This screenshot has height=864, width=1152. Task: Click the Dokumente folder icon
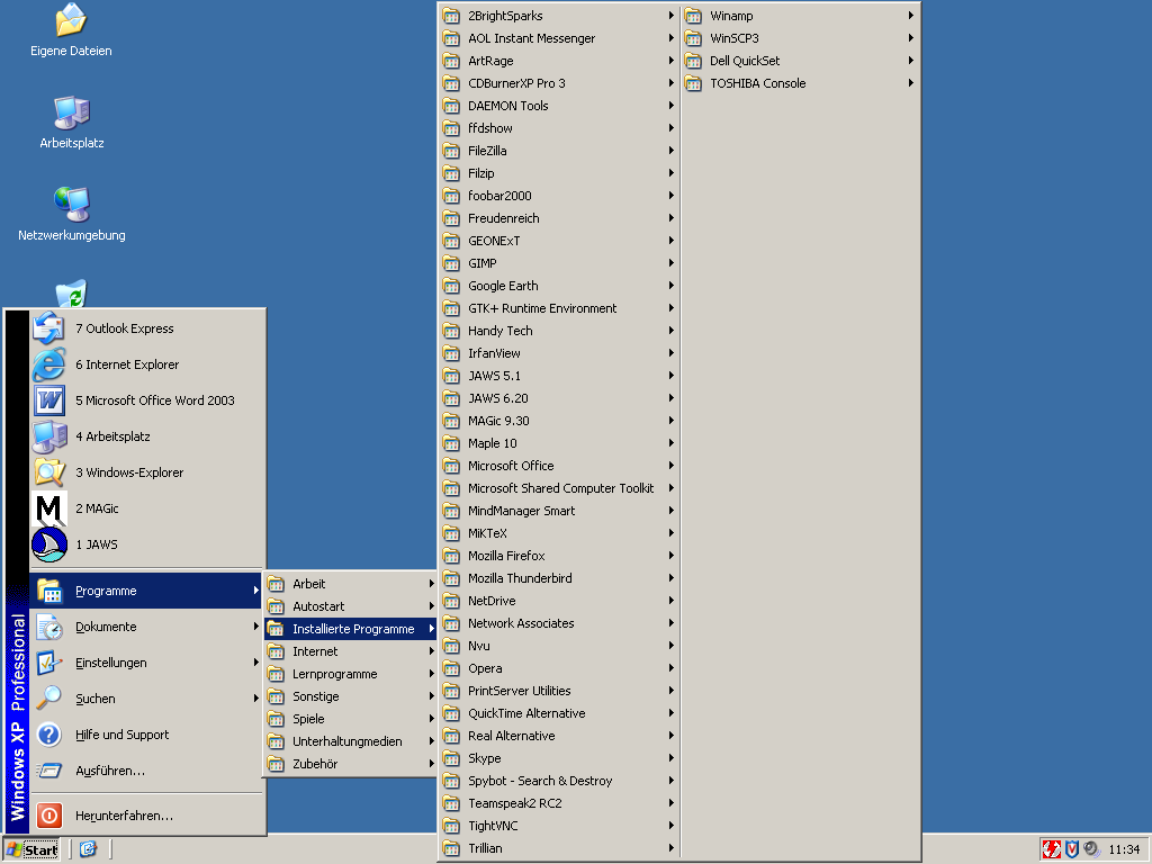tap(49, 627)
